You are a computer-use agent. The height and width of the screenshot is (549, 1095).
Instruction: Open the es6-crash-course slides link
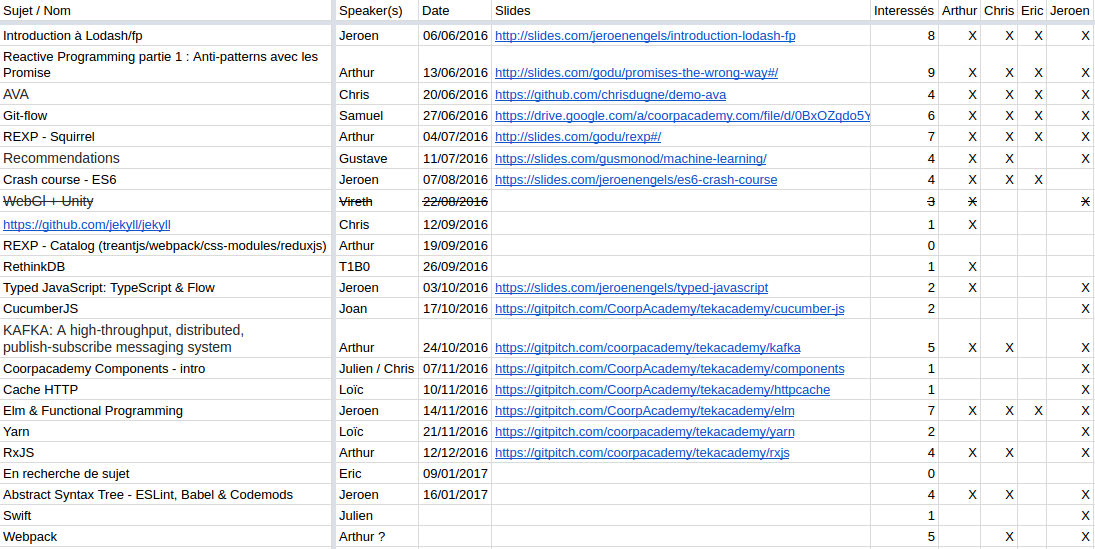click(636, 180)
